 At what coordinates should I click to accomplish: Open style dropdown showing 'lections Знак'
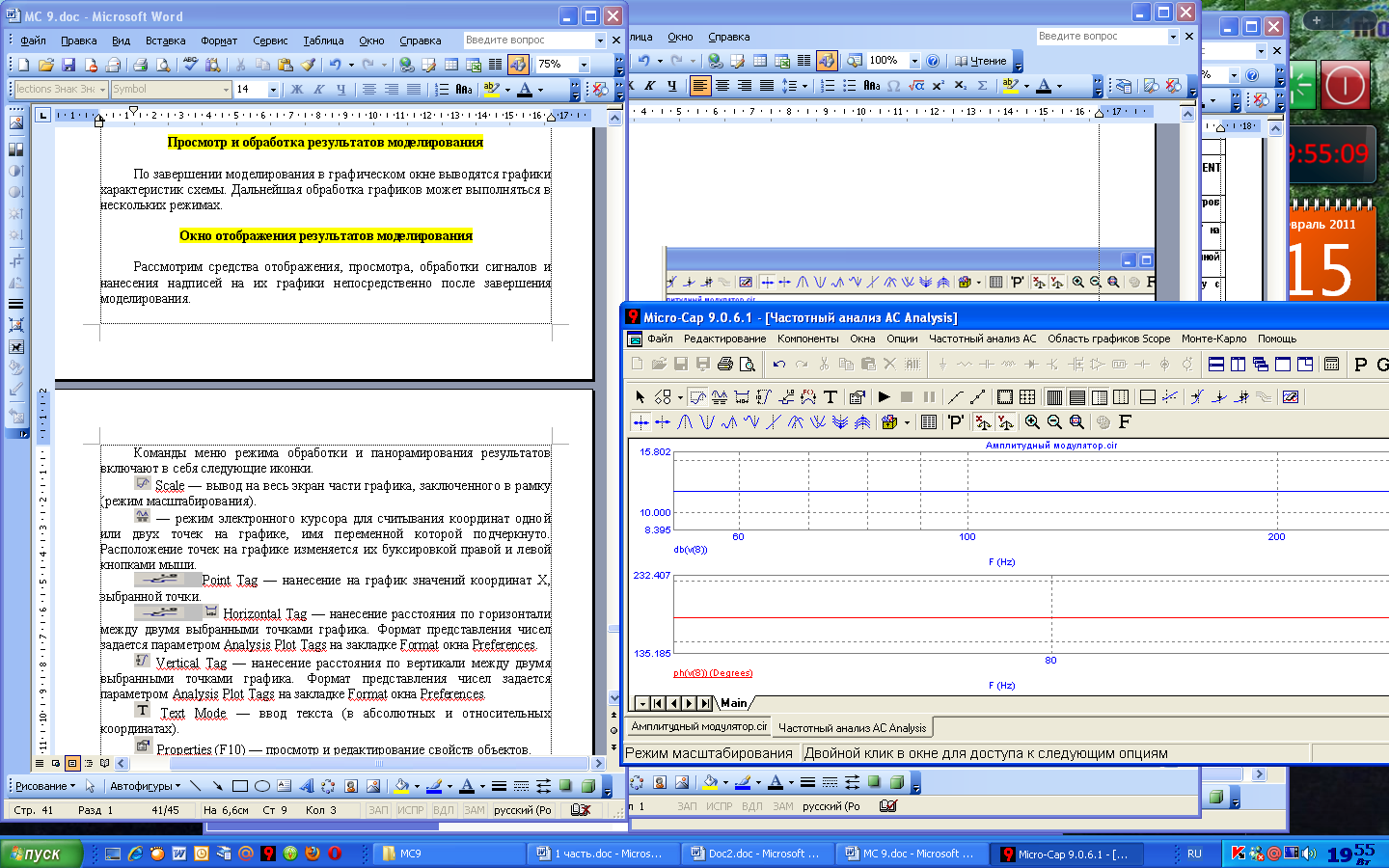tap(102, 89)
